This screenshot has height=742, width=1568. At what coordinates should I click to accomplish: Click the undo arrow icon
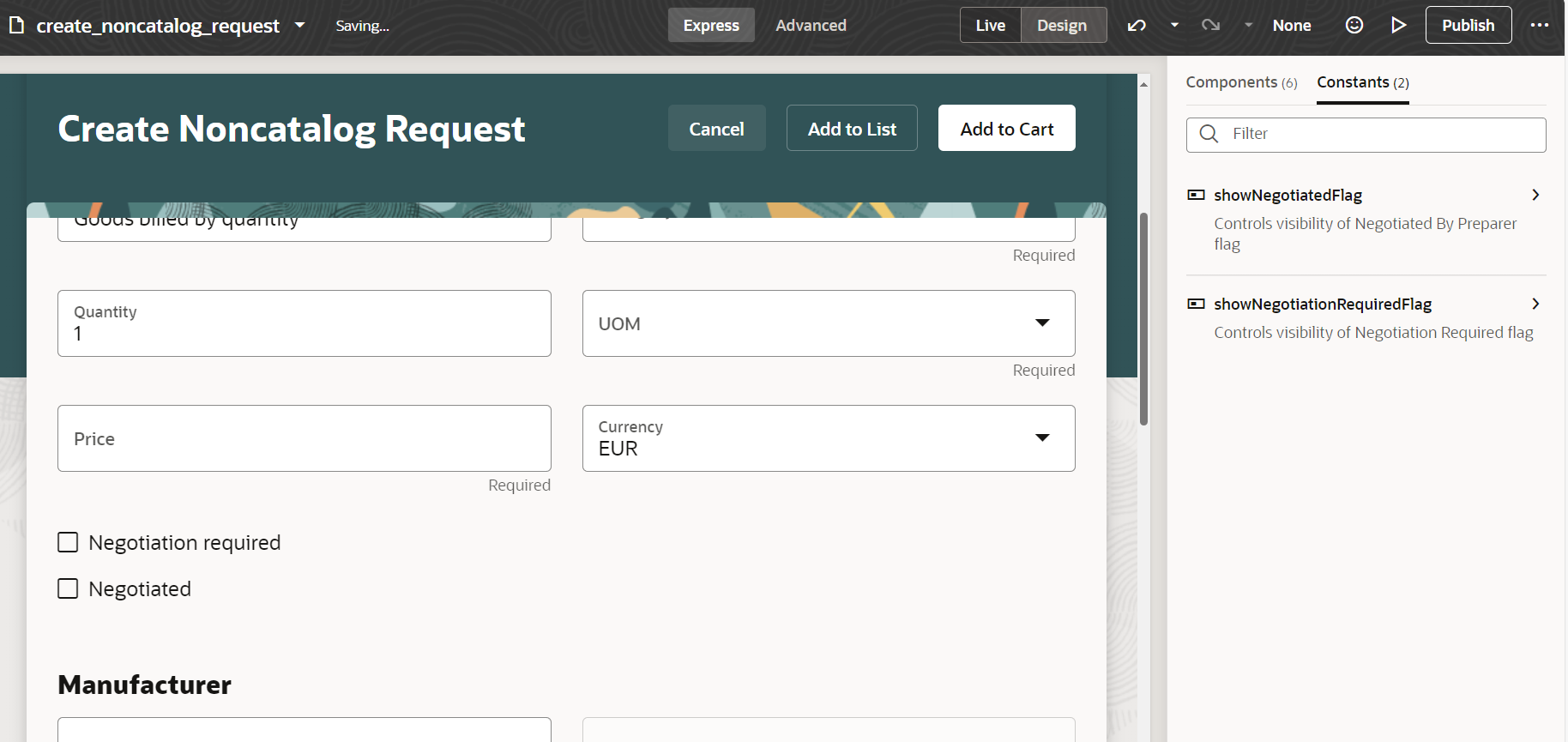pos(1137,26)
